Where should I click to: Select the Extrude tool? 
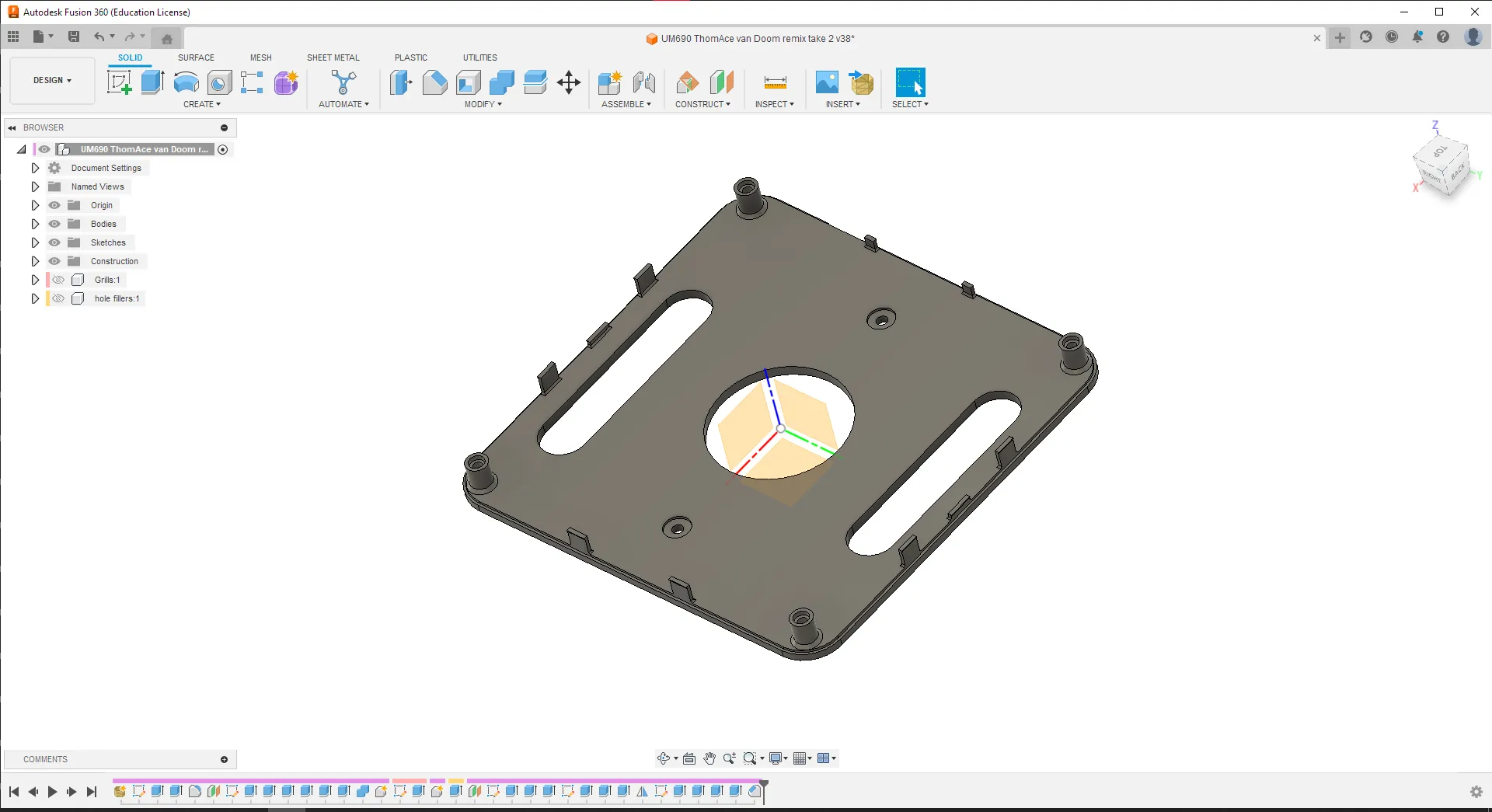pos(150,82)
